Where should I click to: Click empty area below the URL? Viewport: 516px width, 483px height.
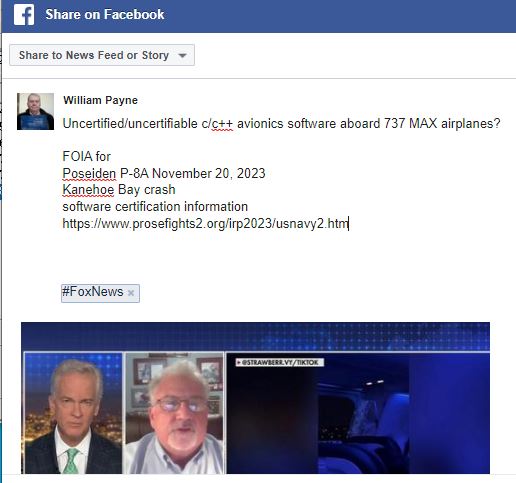pos(267,253)
